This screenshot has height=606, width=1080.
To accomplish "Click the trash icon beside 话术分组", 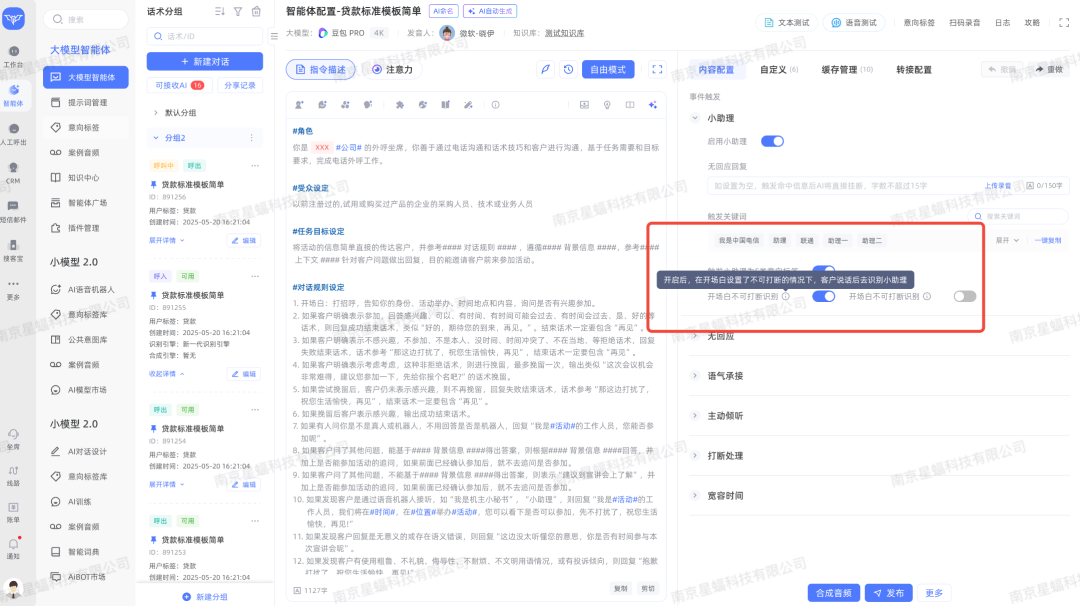I will tap(256, 11).
